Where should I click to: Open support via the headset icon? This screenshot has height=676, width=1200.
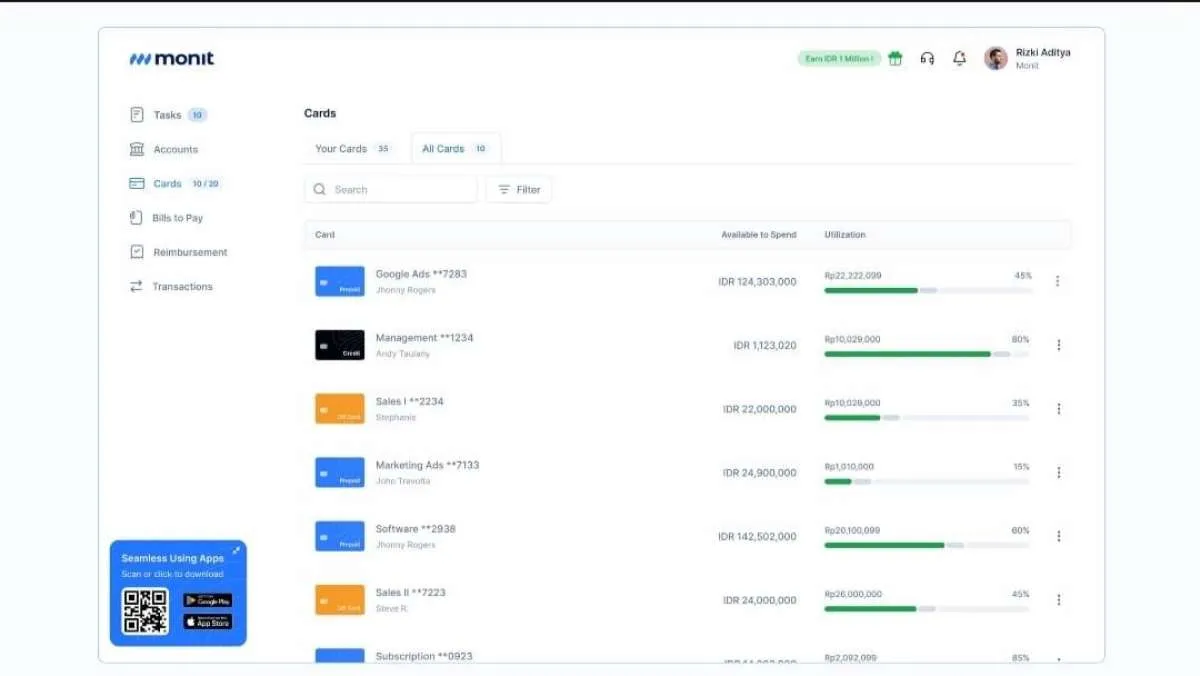click(927, 59)
